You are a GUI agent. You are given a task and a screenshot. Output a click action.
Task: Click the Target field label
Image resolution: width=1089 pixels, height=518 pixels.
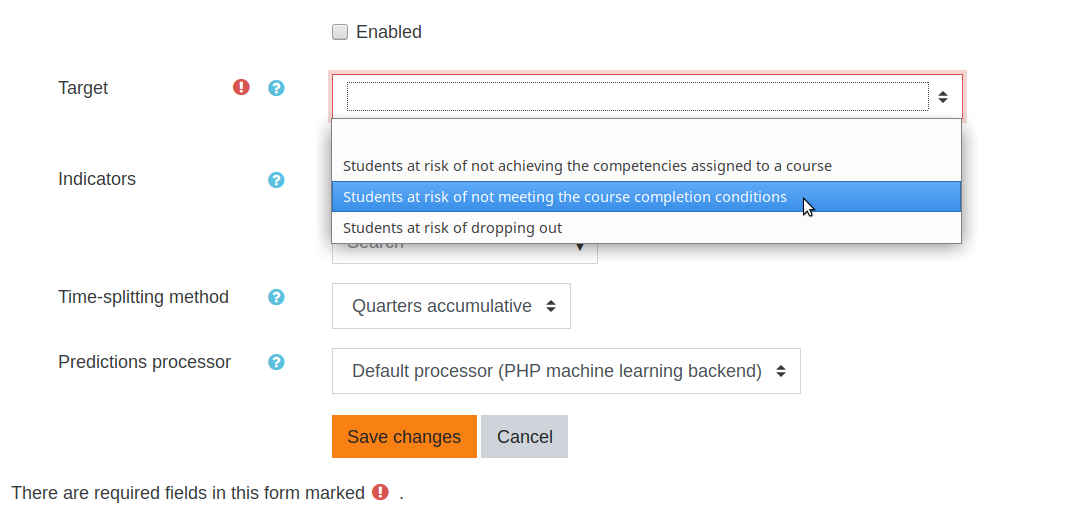pos(83,88)
